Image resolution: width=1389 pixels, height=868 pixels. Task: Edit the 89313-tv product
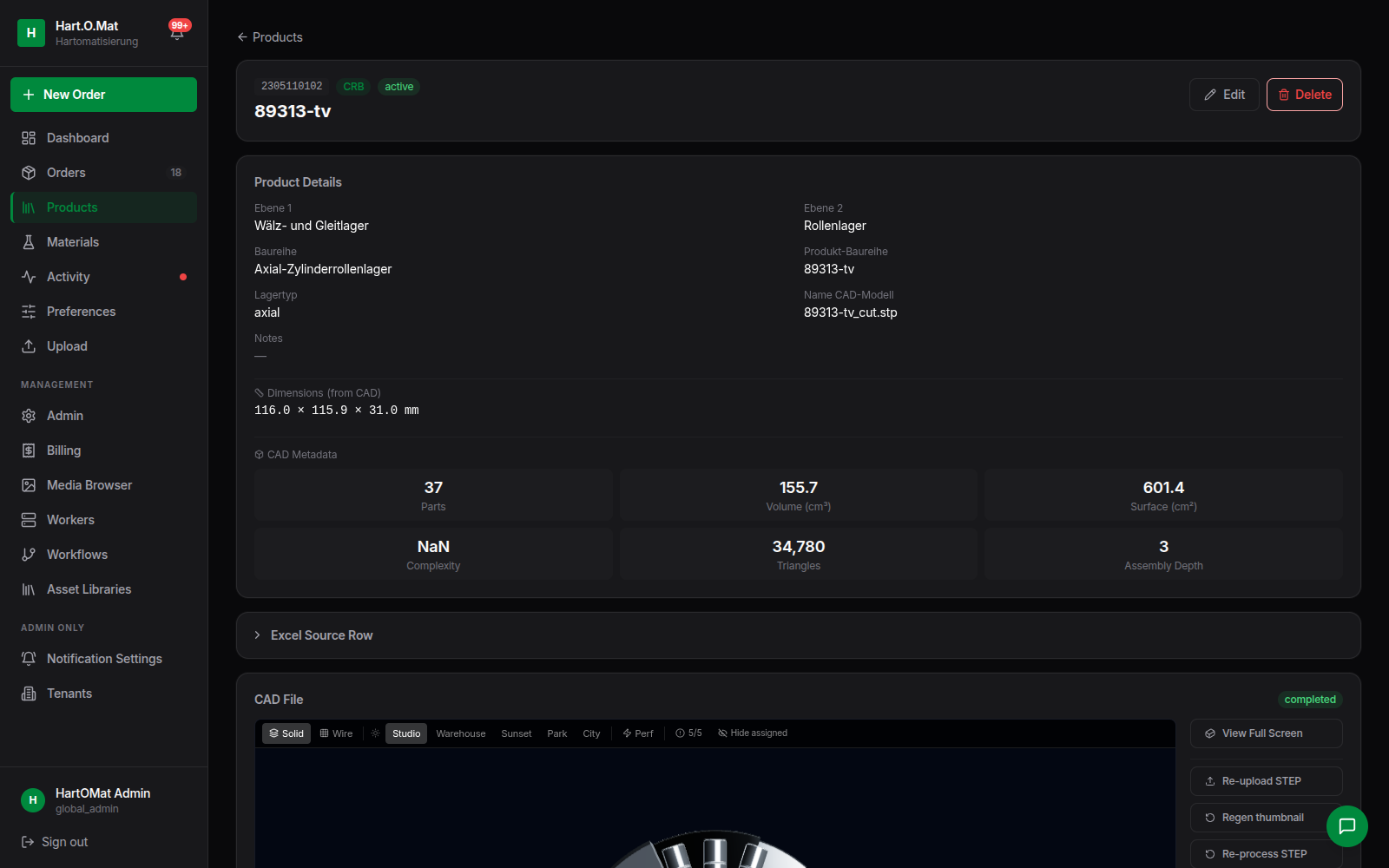click(x=1224, y=95)
